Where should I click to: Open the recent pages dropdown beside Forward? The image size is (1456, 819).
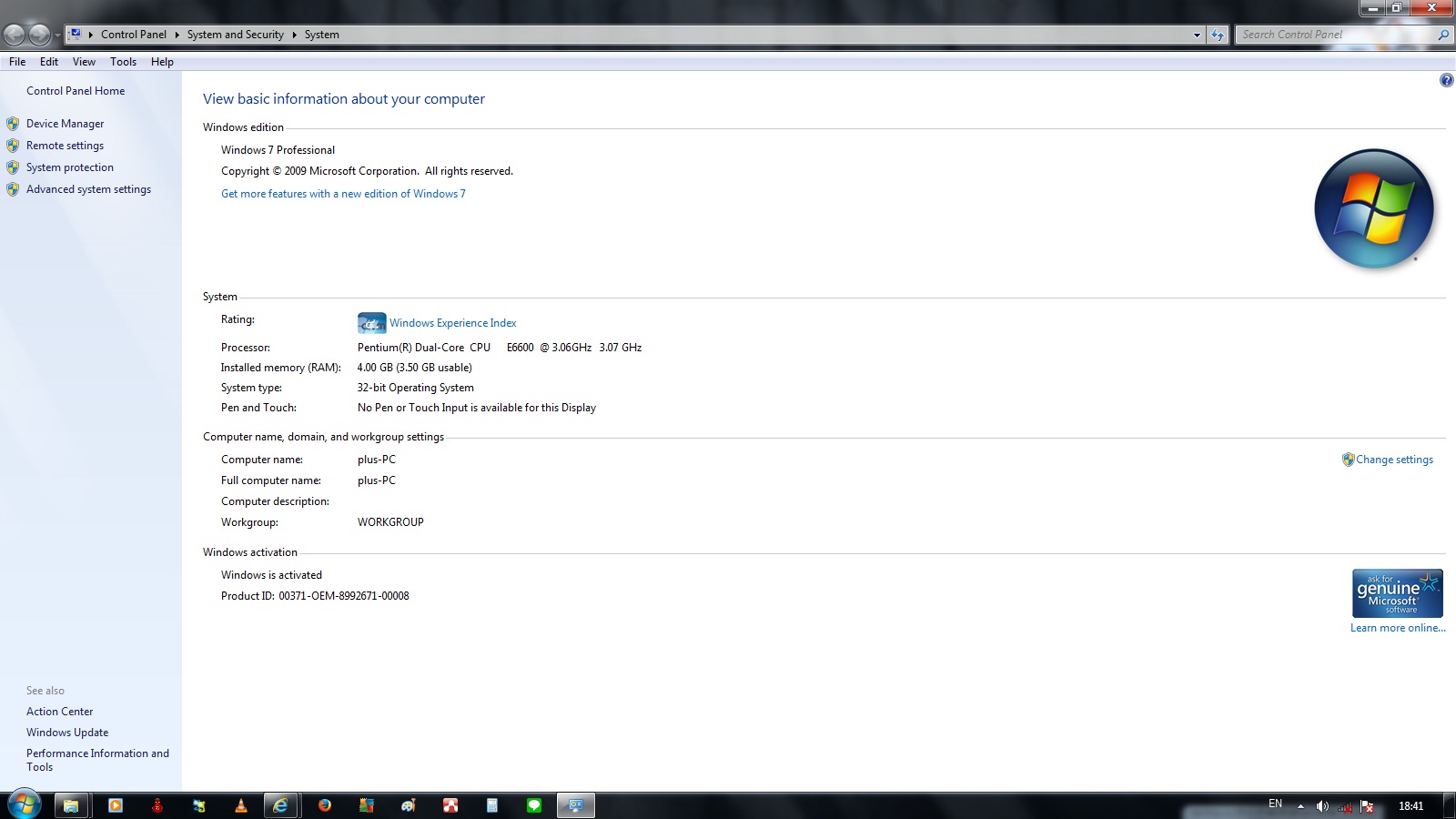tap(57, 35)
